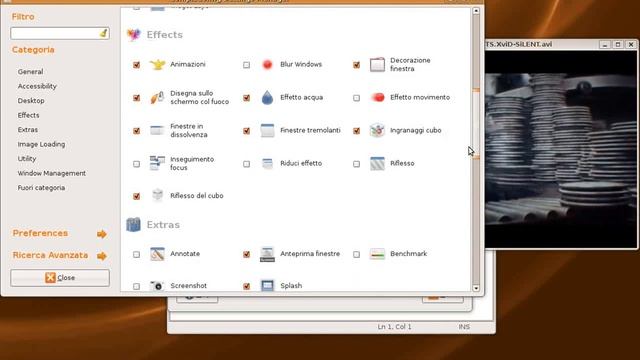Open the Screenshot camera icon
The height and width of the screenshot is (360, 640).
point(157,286)
